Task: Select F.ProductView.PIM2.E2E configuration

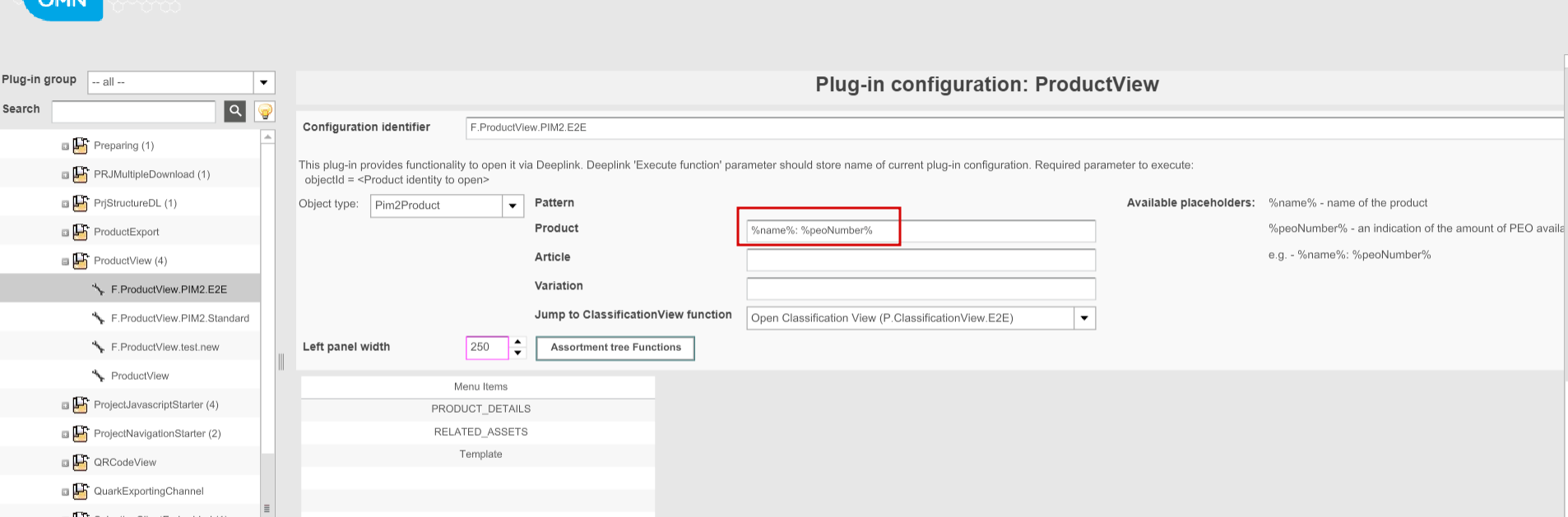Action: [169, 289]
